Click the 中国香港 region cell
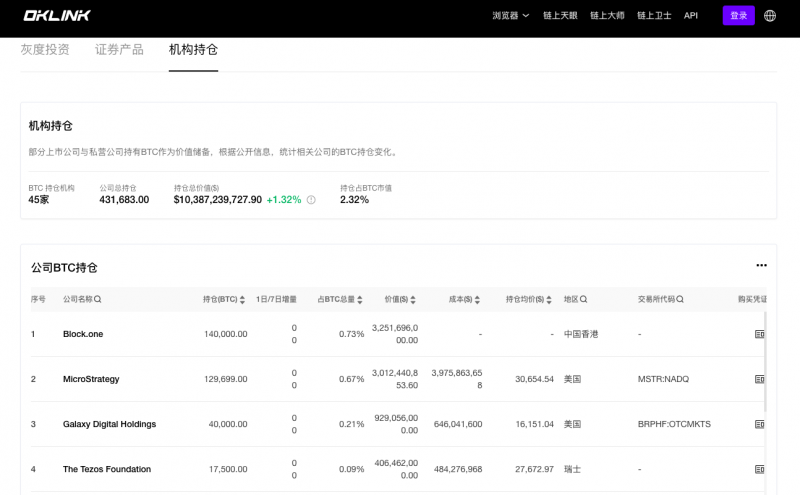The image size is (800, 495). coord(581,334)
